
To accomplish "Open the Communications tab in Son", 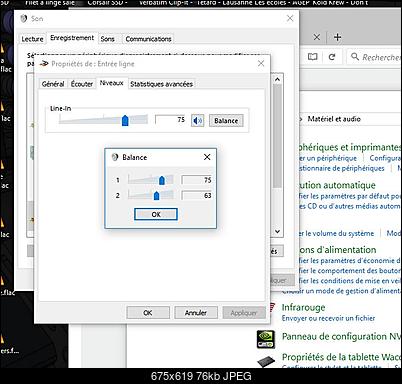I will [x=148, y=39].
